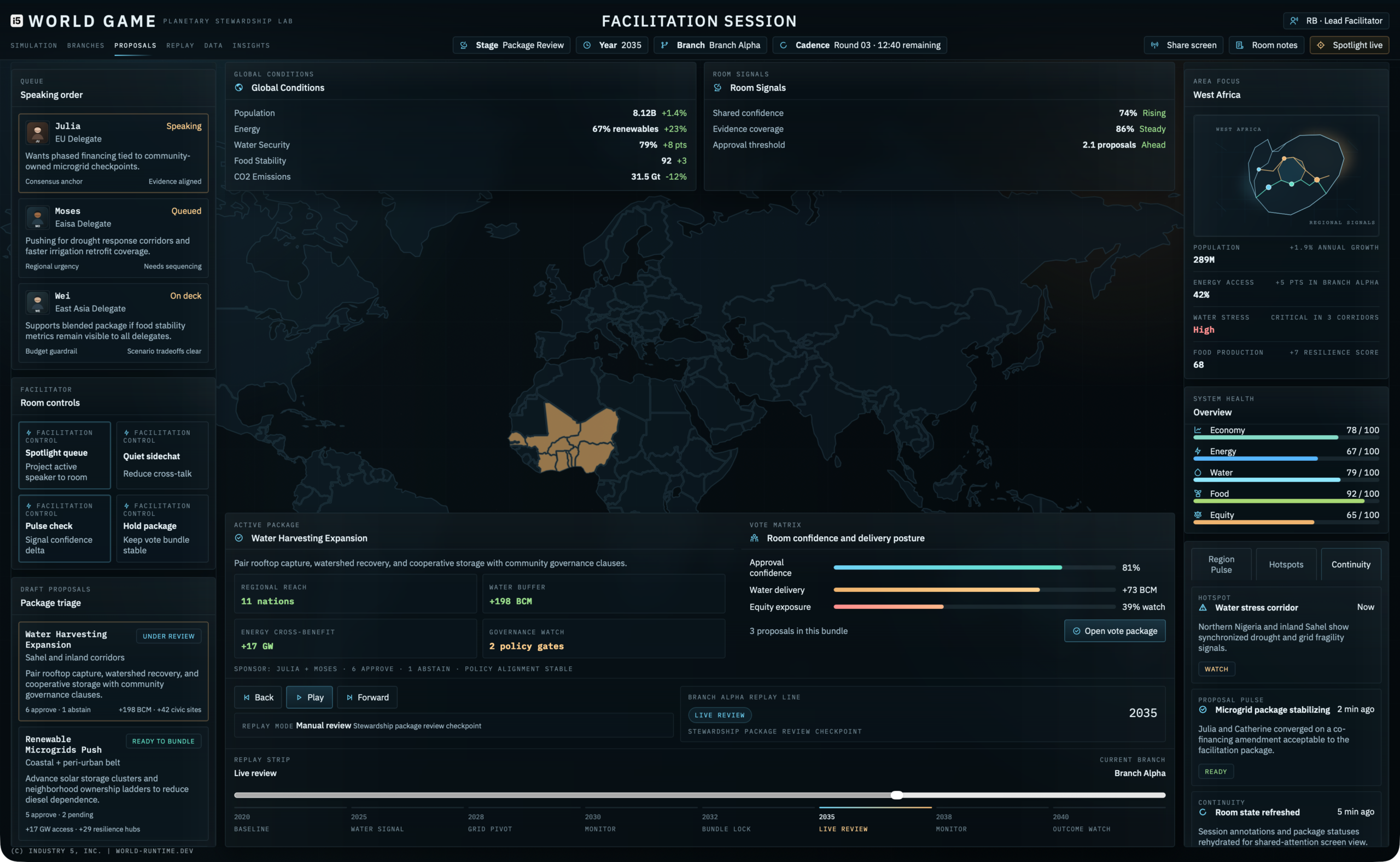Select the Renewable Microgrids Push proposal card
Viewport: 1400px width, 862px height.
coord(114,783)
